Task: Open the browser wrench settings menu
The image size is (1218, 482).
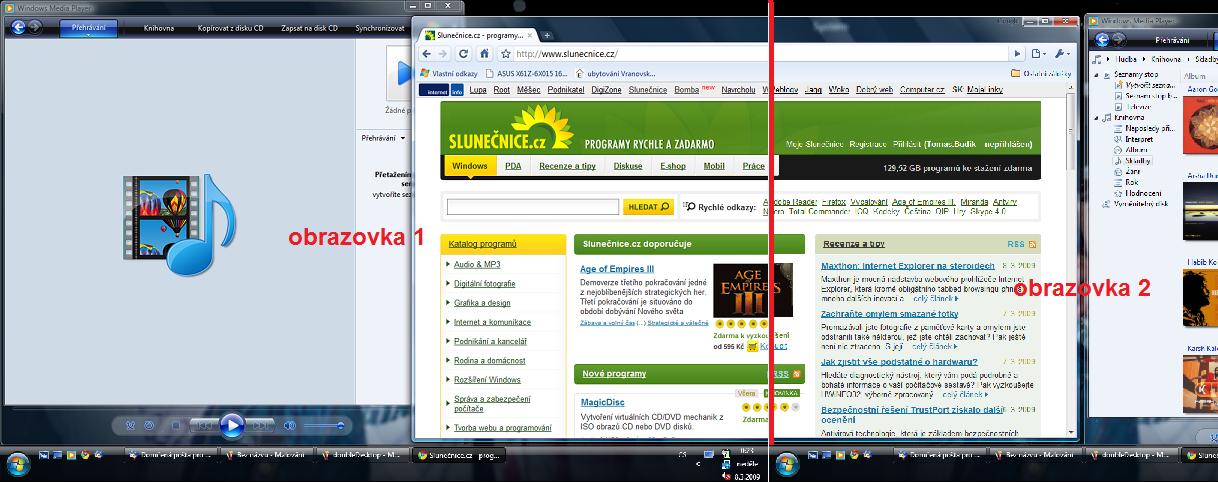Action: (1063, 54)
